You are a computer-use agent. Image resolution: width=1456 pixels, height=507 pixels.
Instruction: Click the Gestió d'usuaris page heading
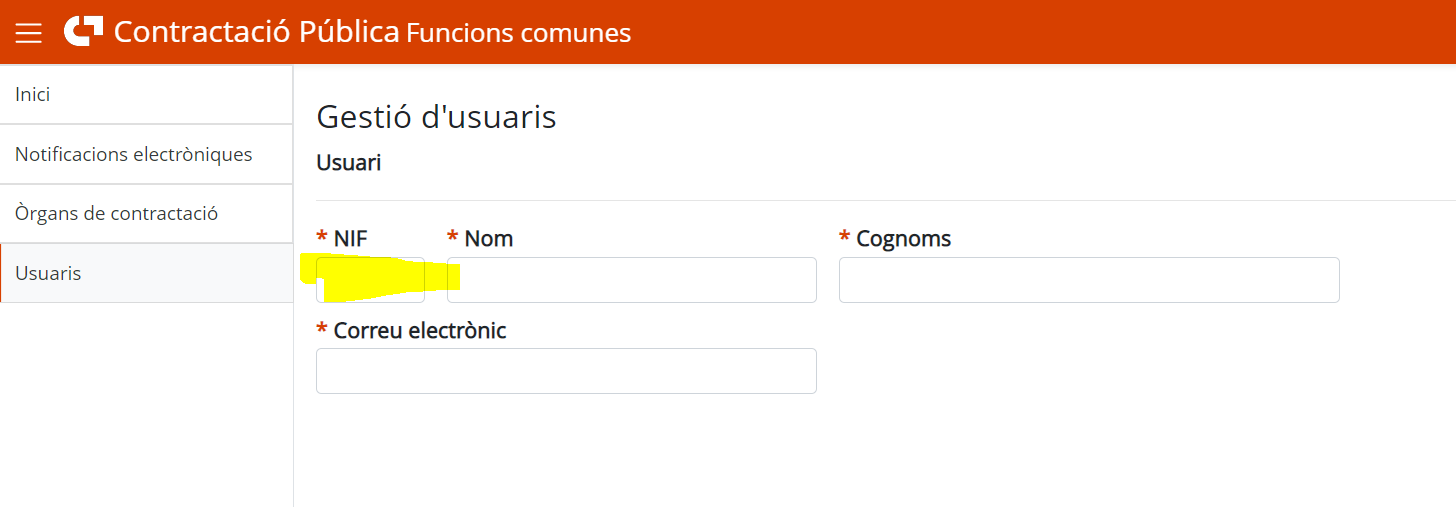[436, 117]
